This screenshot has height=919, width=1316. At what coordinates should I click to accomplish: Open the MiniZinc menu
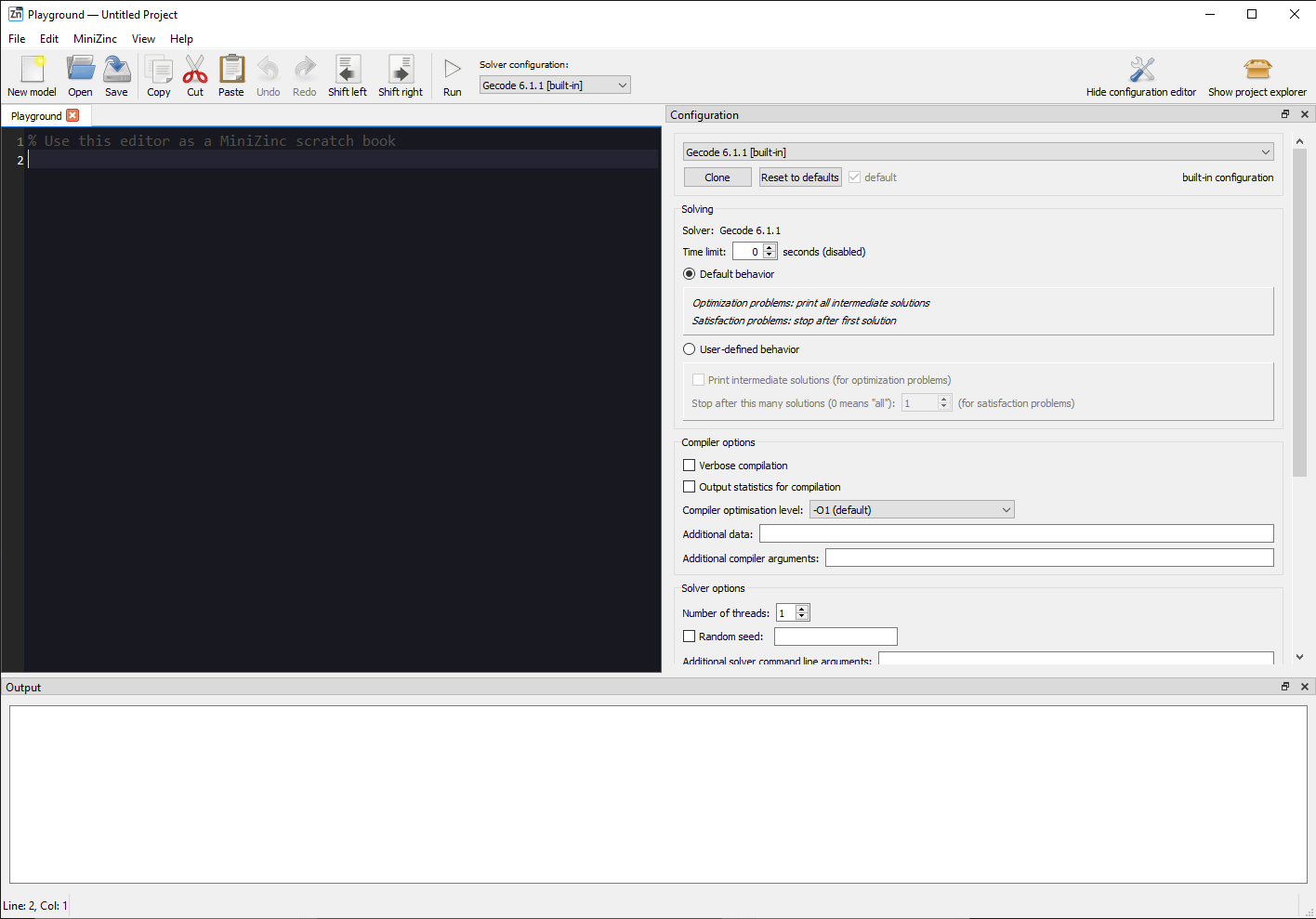tap(95, 39)
